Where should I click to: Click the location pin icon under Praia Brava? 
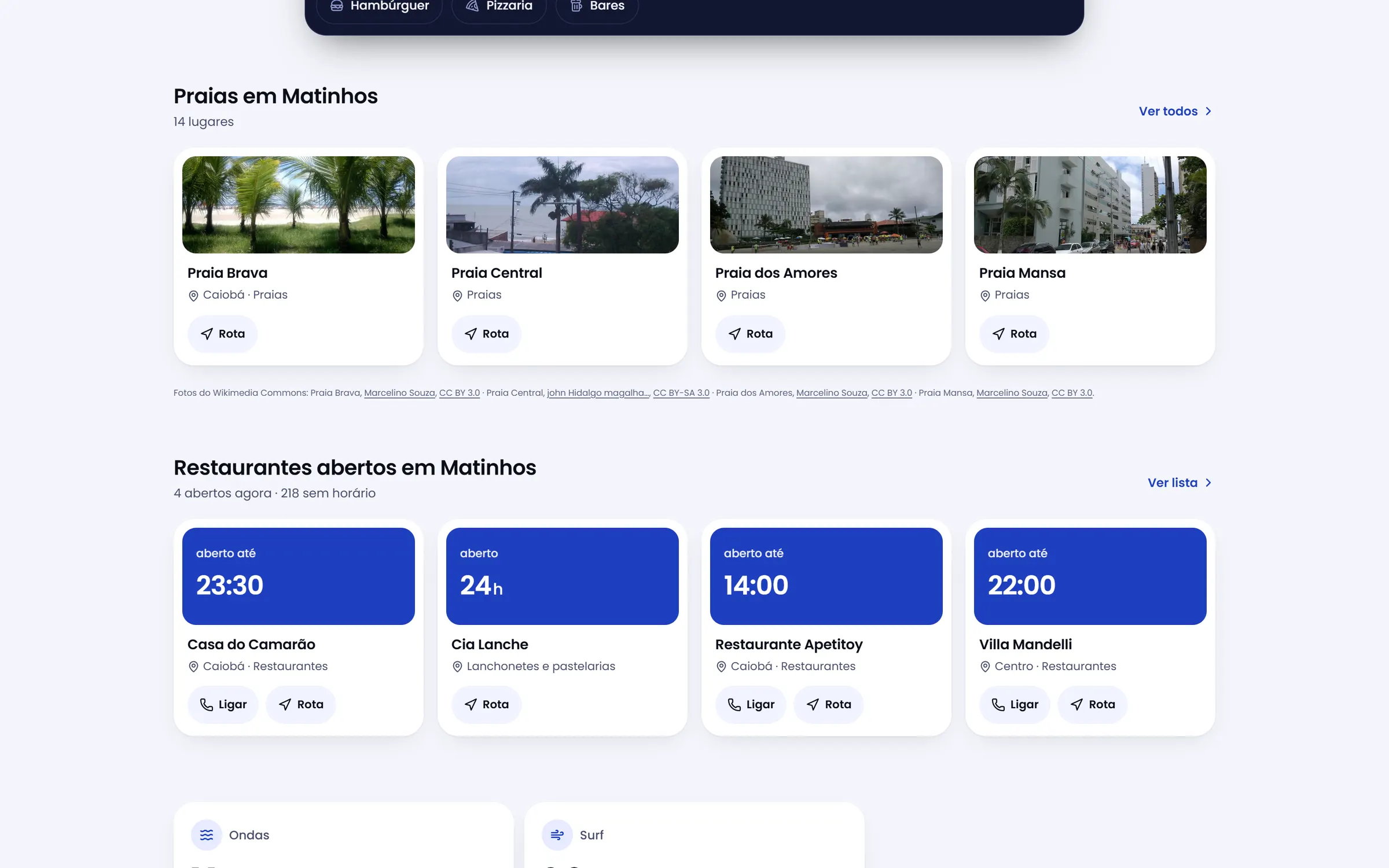[193, 296]
